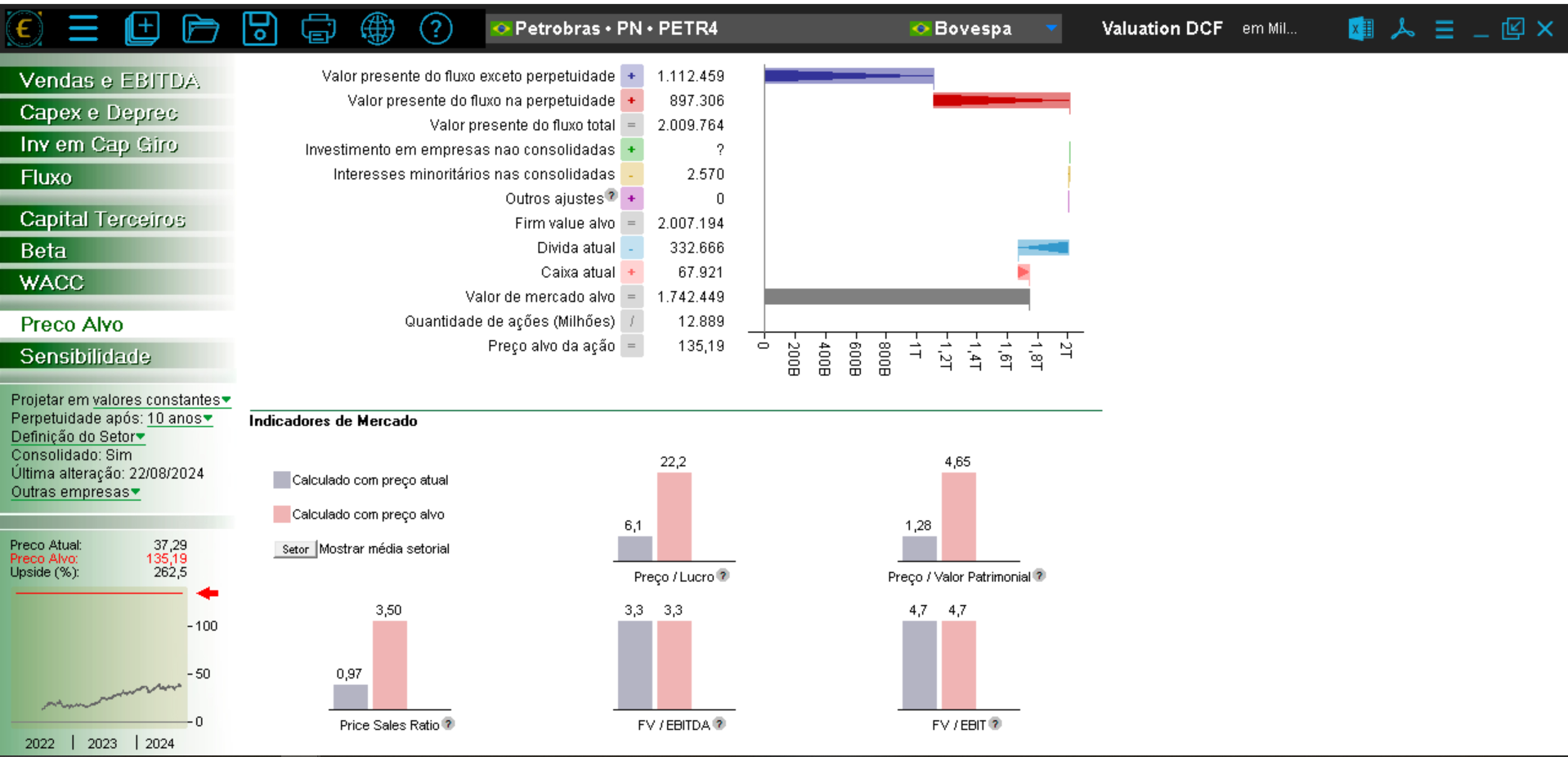Open Capex e Deprec section
This screenshot has width=1568, height=757.
coord(118,112)
